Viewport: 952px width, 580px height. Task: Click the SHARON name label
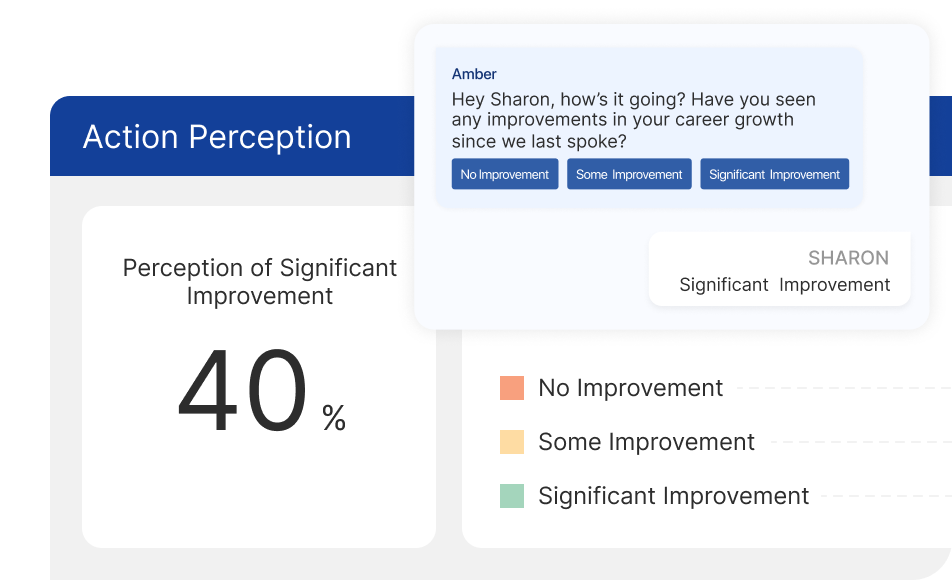(848, 258)
